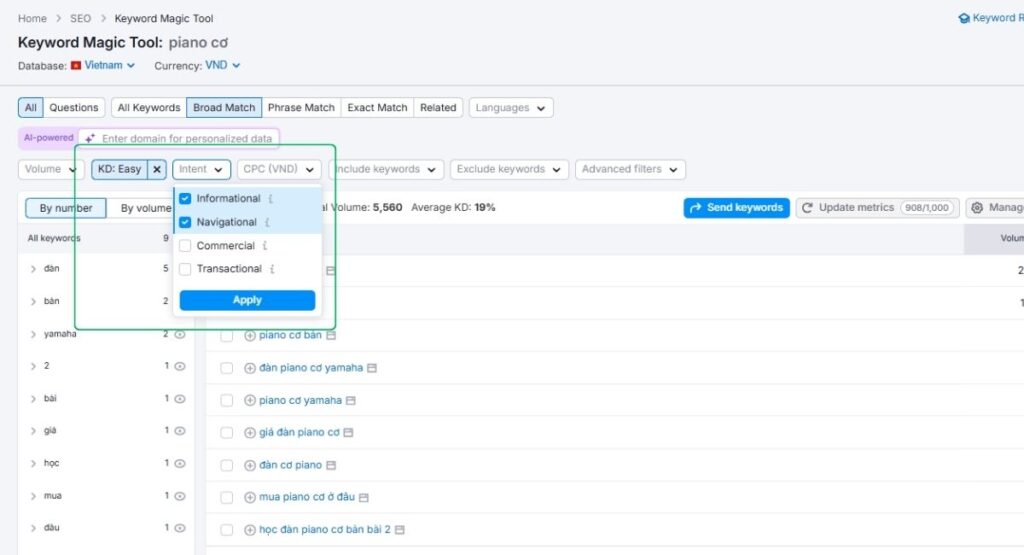
Task: Open the VND currency dropdown
Action: click(x=223, y=65)
